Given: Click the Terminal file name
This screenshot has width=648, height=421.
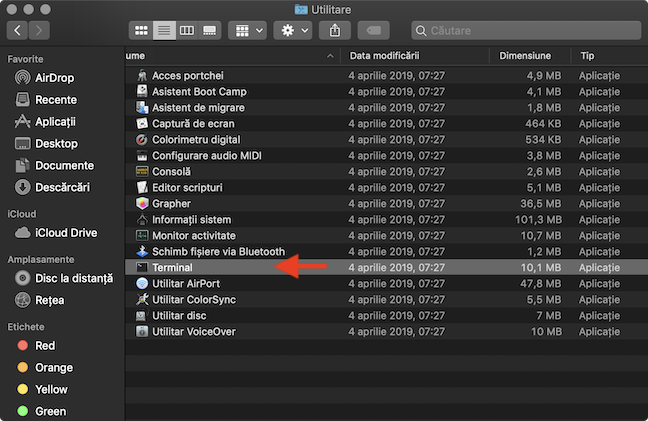Looking at the screenshot, I should pyautogui.click(x=172, y=268).
